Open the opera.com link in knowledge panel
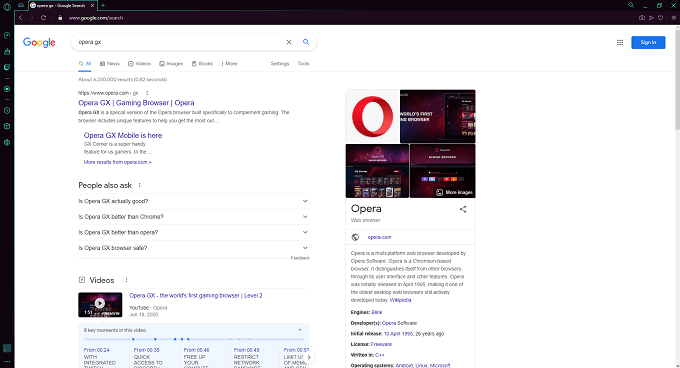This screenshot has height=368, width=680. pos(379,237)
